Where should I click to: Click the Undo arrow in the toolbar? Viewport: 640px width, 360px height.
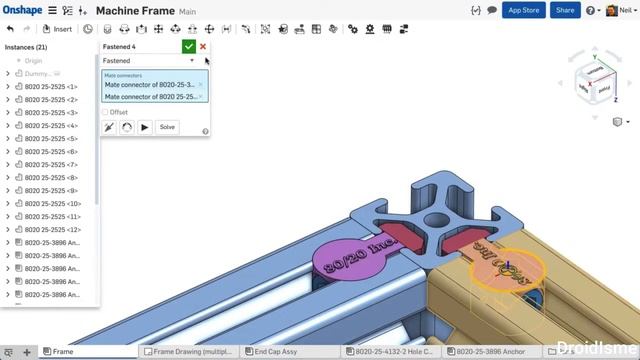(10, 29)
